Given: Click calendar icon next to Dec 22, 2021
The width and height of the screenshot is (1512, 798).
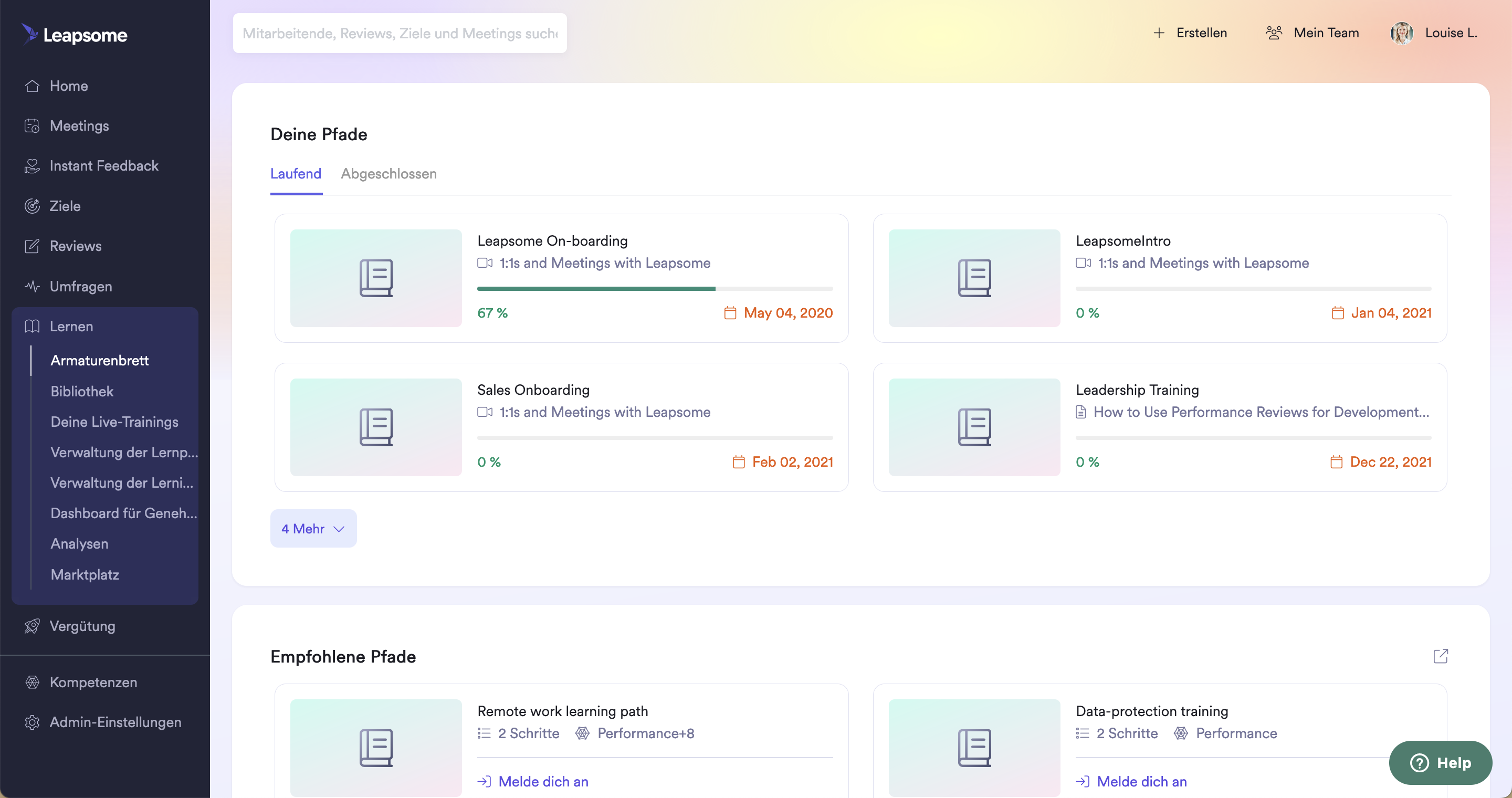Looking at the screenshot, I should coord(1337,462).
